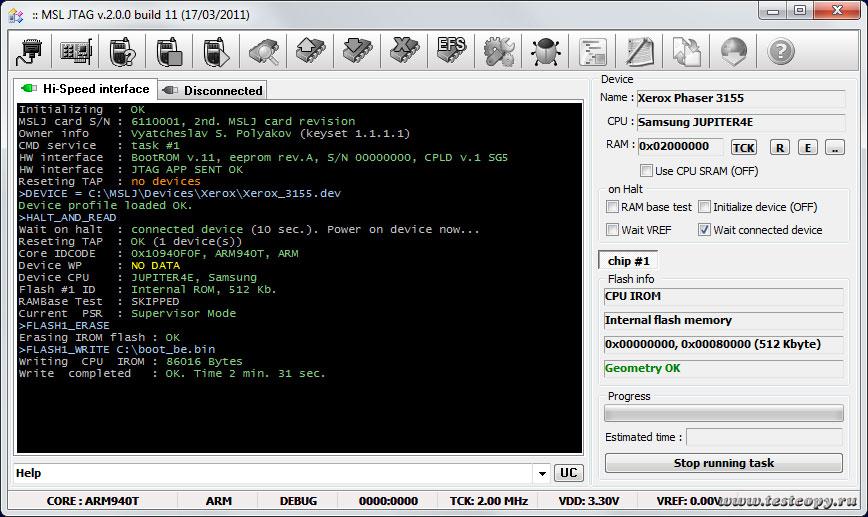Uncheck Wait connected device option
This screenshot has width=868, height=517.
(x=704, y=230)
